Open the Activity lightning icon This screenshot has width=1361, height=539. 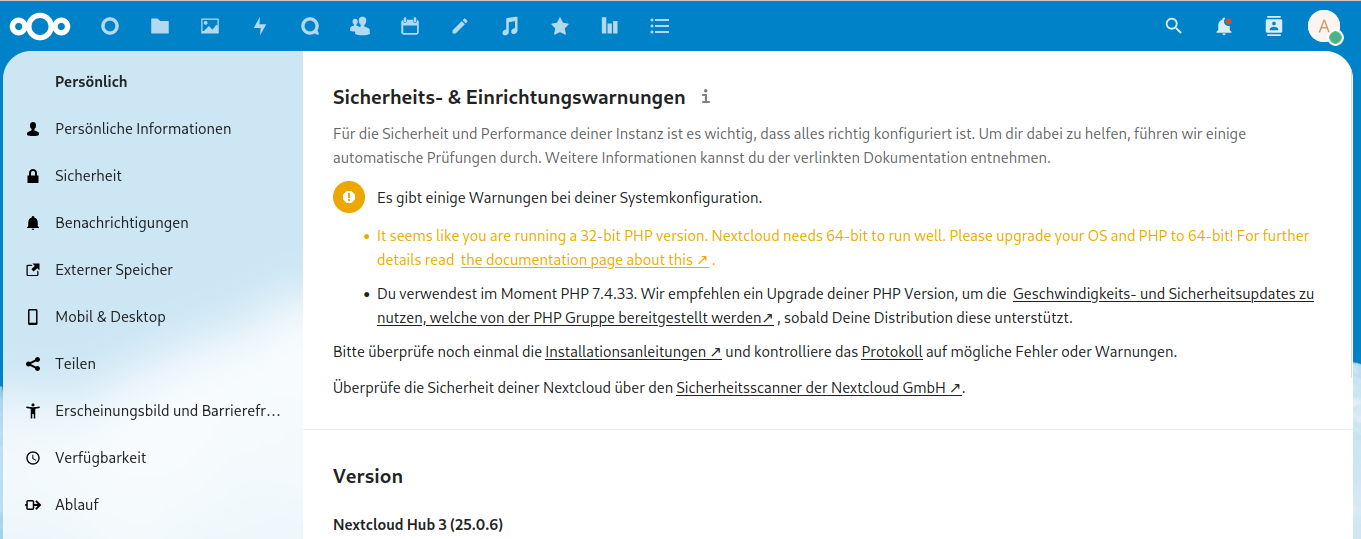click(x=260, y=26)
